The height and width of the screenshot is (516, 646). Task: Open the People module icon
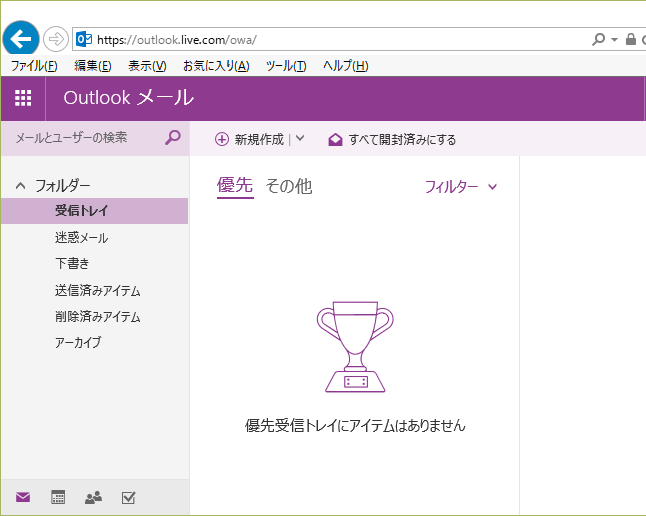click(94, 497)
